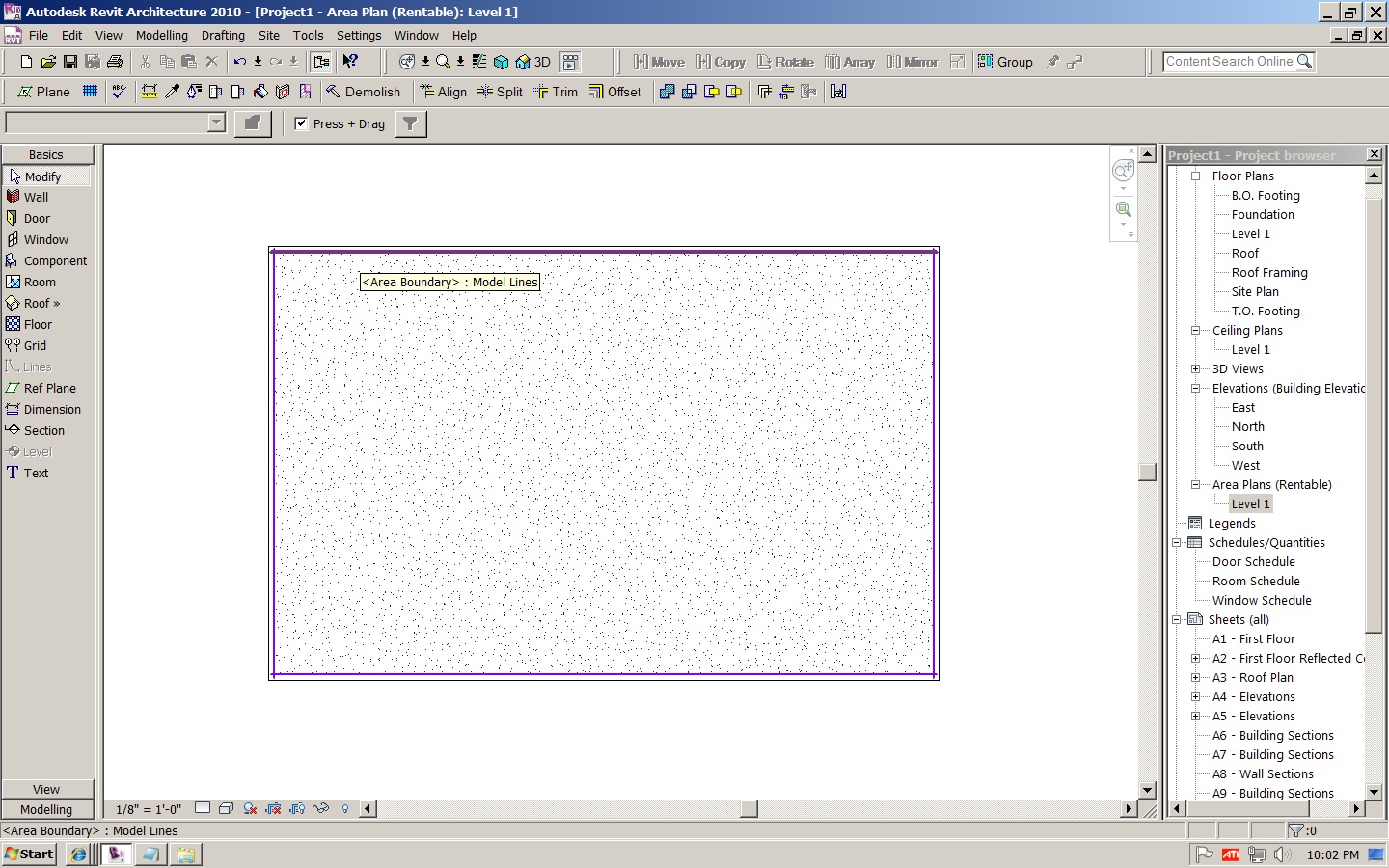Toggle the Work Plane grid visibility
The width and height of the screenshot is (1389, 868).
click(x=90, y=92)
